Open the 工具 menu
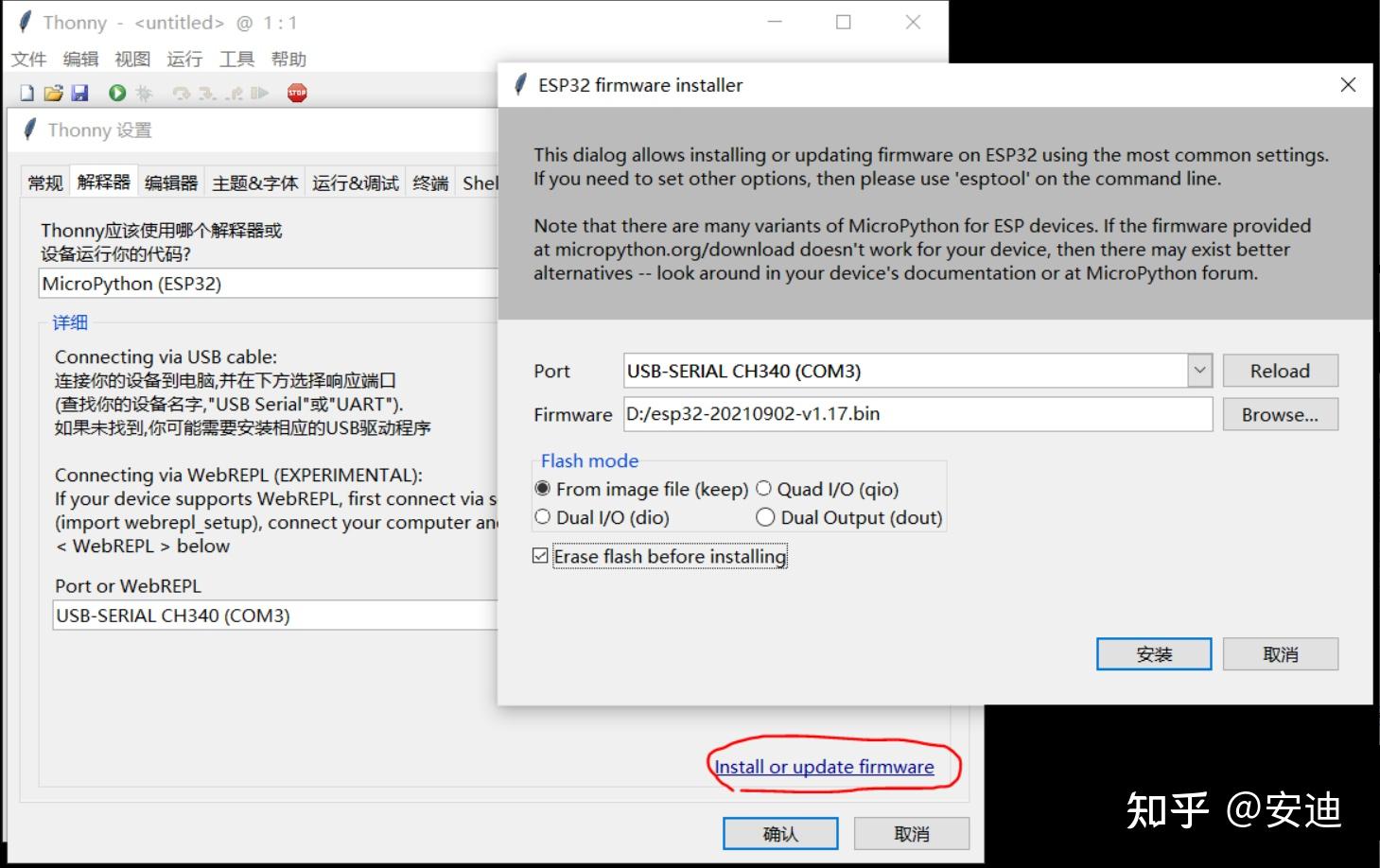Image resolution: width=1380 pixels, height=868 pixels. pyautogui.click(x=236, y=59)
